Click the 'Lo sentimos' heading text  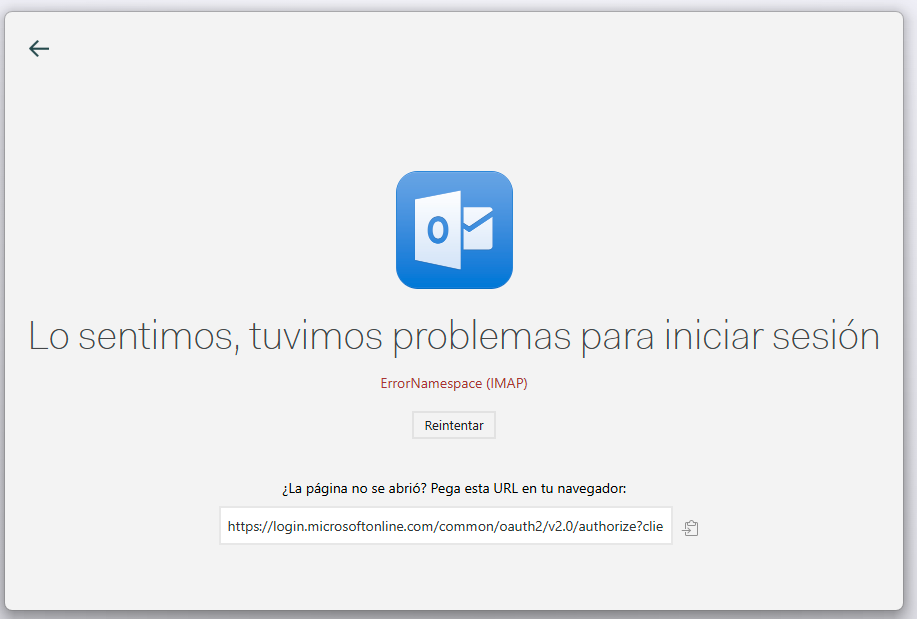pyautogui.click(x=130, y=337)
